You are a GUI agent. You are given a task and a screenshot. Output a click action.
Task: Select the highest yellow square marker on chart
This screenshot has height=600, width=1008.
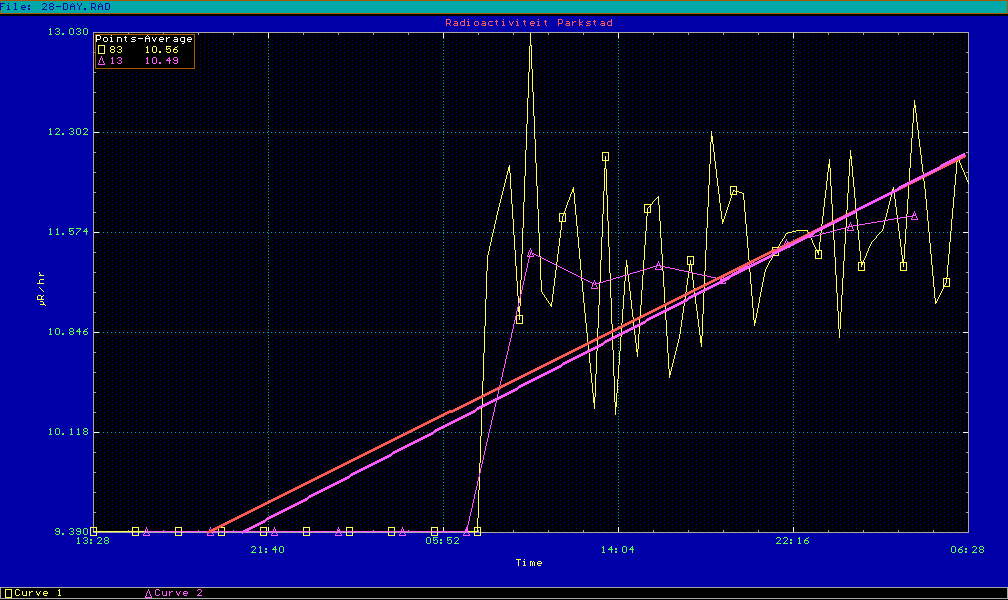[x=606, y=157]
